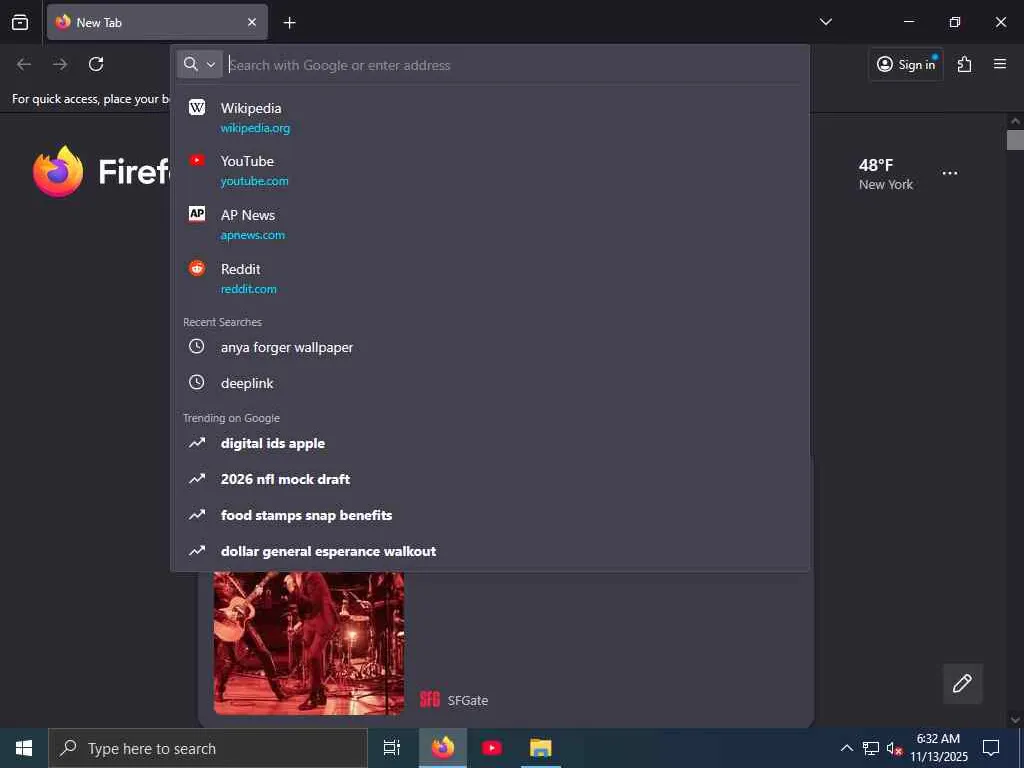
Task: Open File Explorer from the taskbar
Action: click(541, 748)
